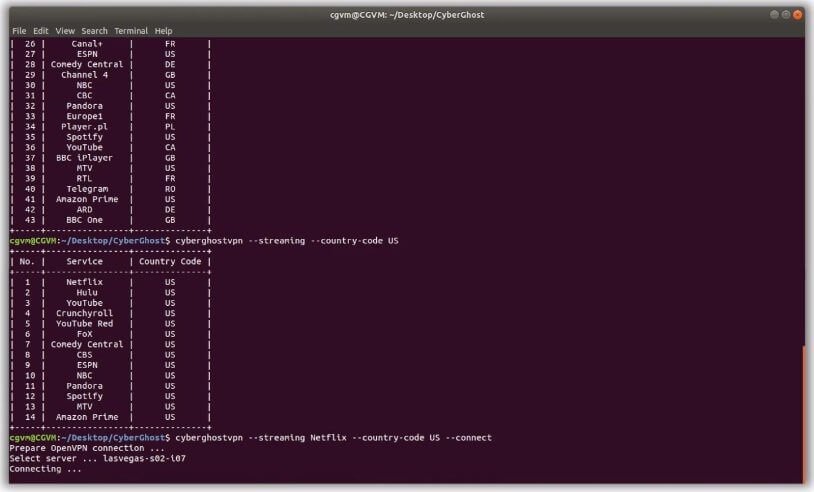
Task: Select the 'CBS' service entry
Action: 84,355
